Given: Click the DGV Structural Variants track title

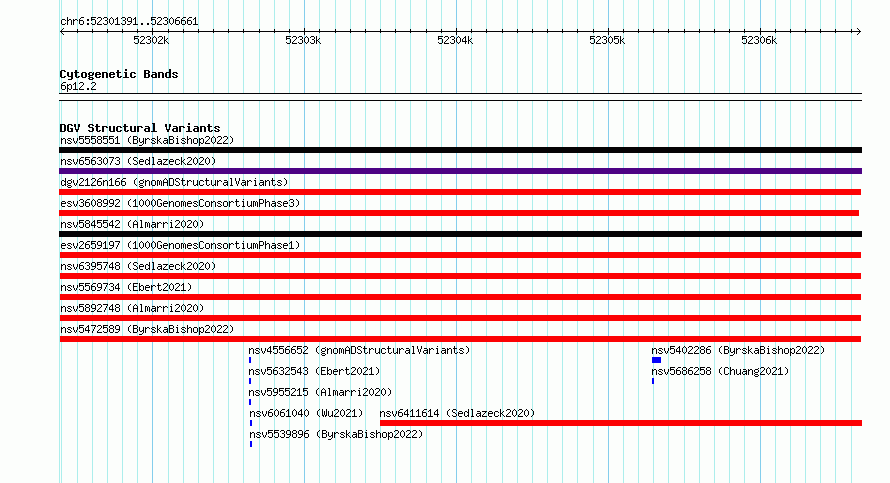Looking at the screenshot, I should pos(140,128).
